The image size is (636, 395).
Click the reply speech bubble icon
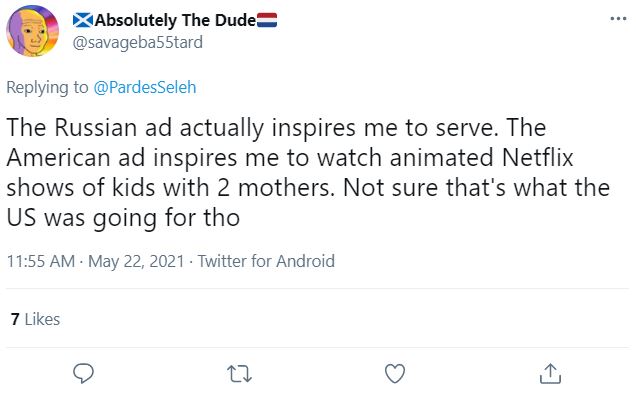pyautogui.click(x=83, y=373)
